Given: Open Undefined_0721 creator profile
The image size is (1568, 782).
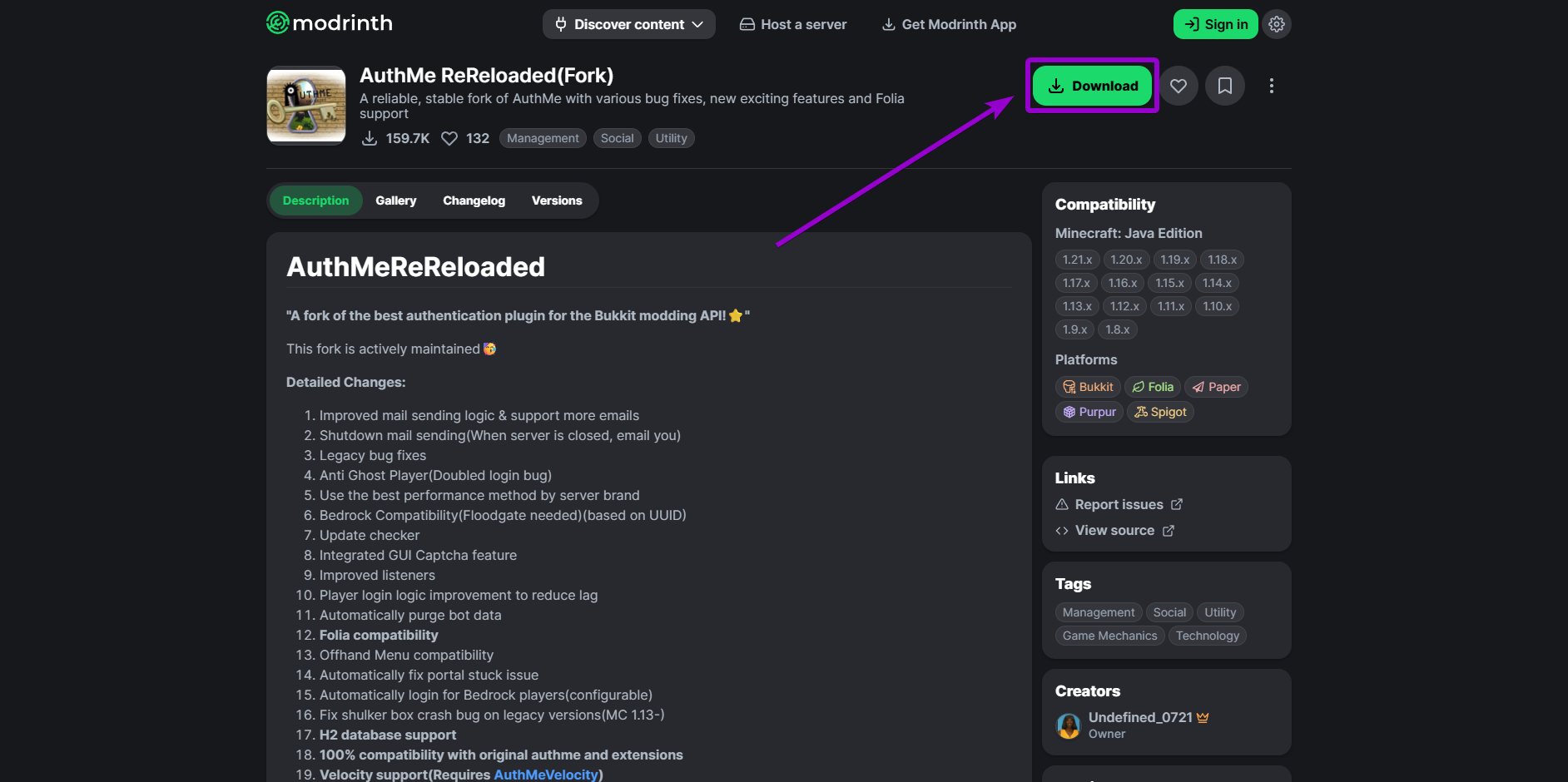Looking at the screenshot, I should pyautogui.click(x=1140, y=717).
